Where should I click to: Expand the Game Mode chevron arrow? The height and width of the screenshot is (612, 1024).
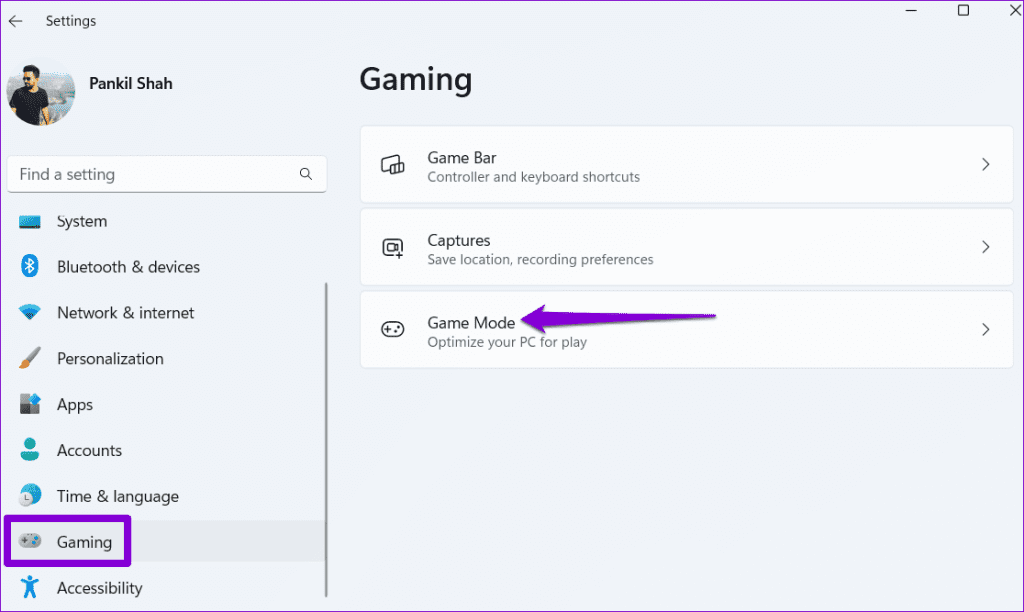coord(985,329)
